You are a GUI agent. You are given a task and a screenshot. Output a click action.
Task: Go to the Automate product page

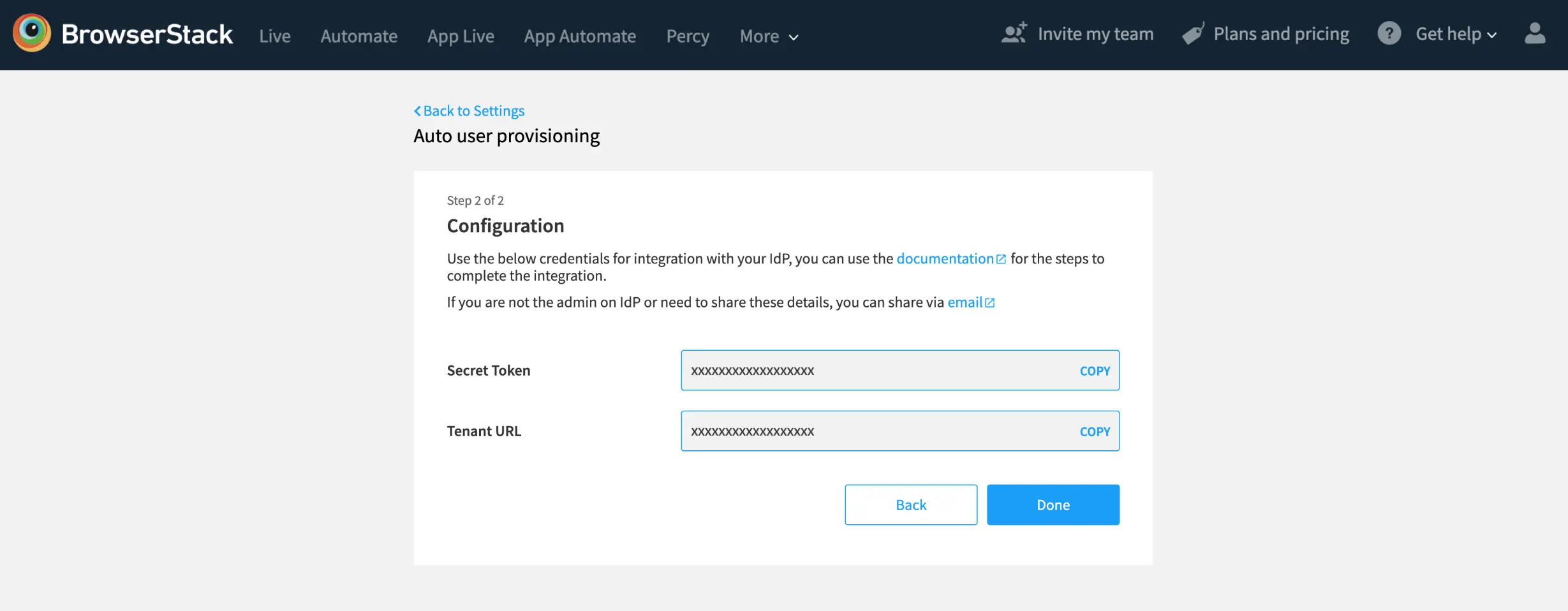359,36
